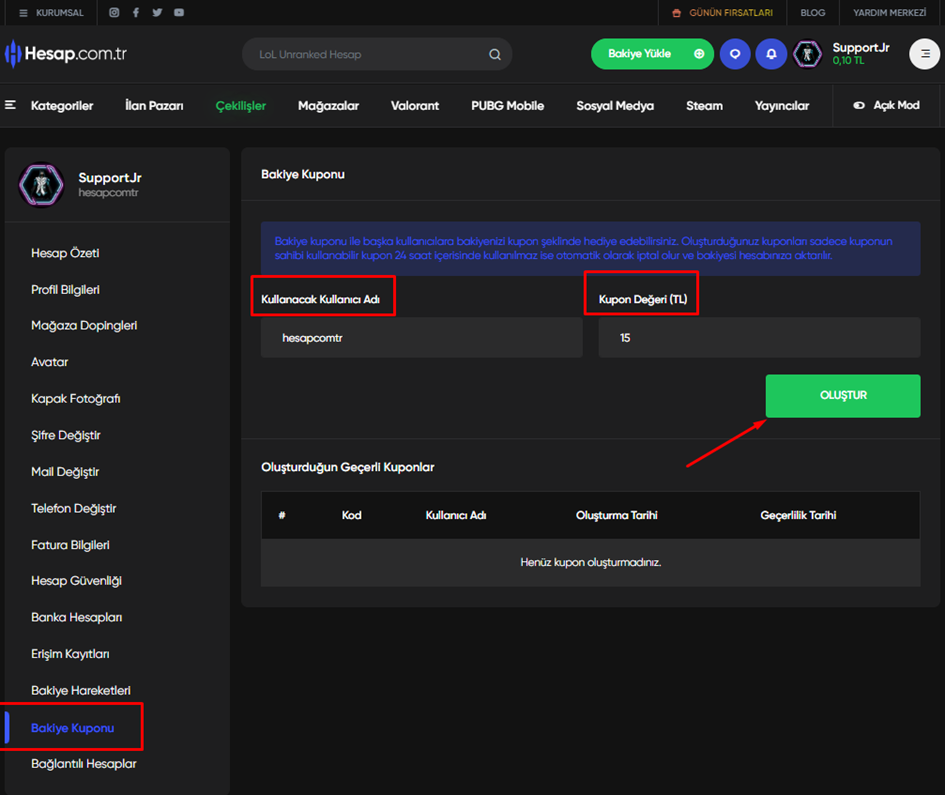The image size is (945, 795).
Task: Click the sidebar SupportJr avatar
Action: click(x=41, y=184)
